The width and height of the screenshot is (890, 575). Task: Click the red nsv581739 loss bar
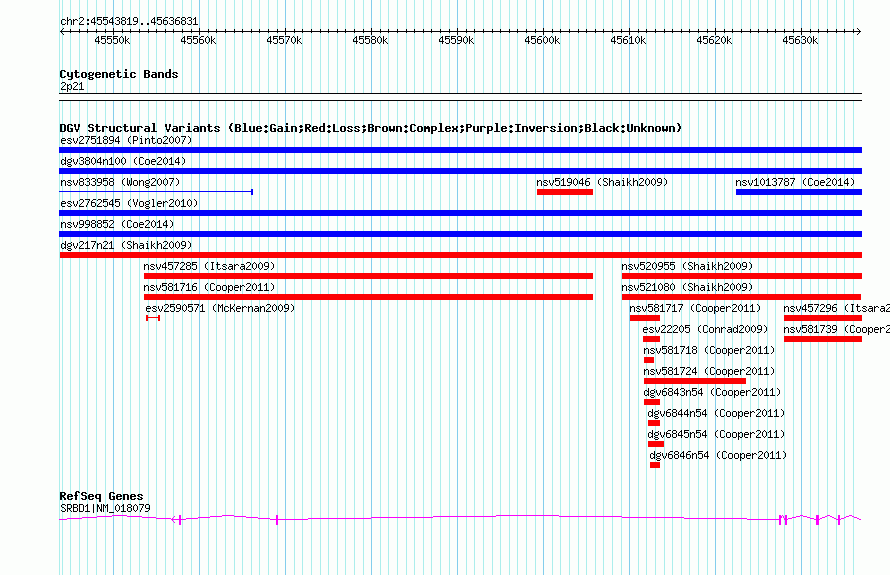click(x=823, y=339)
